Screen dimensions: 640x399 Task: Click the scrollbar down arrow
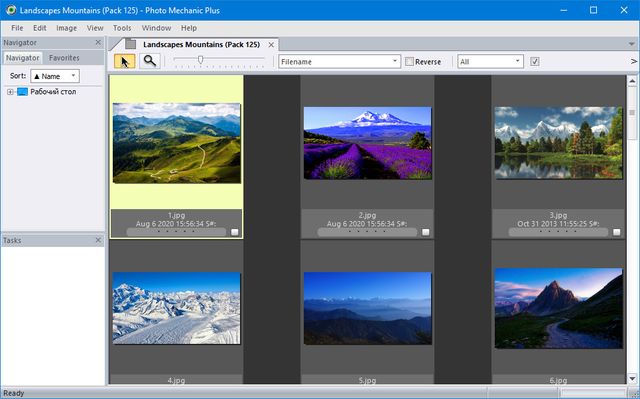pyautogui.click(x=632, y=379)
